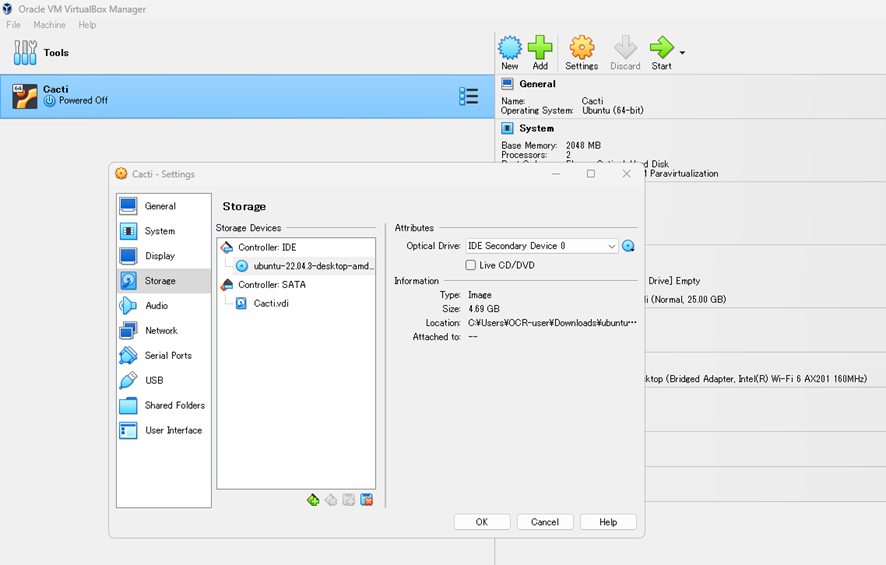Select the Cacti VM icon in the list
This screenshot has width=886, height=565.
point(24,96)
